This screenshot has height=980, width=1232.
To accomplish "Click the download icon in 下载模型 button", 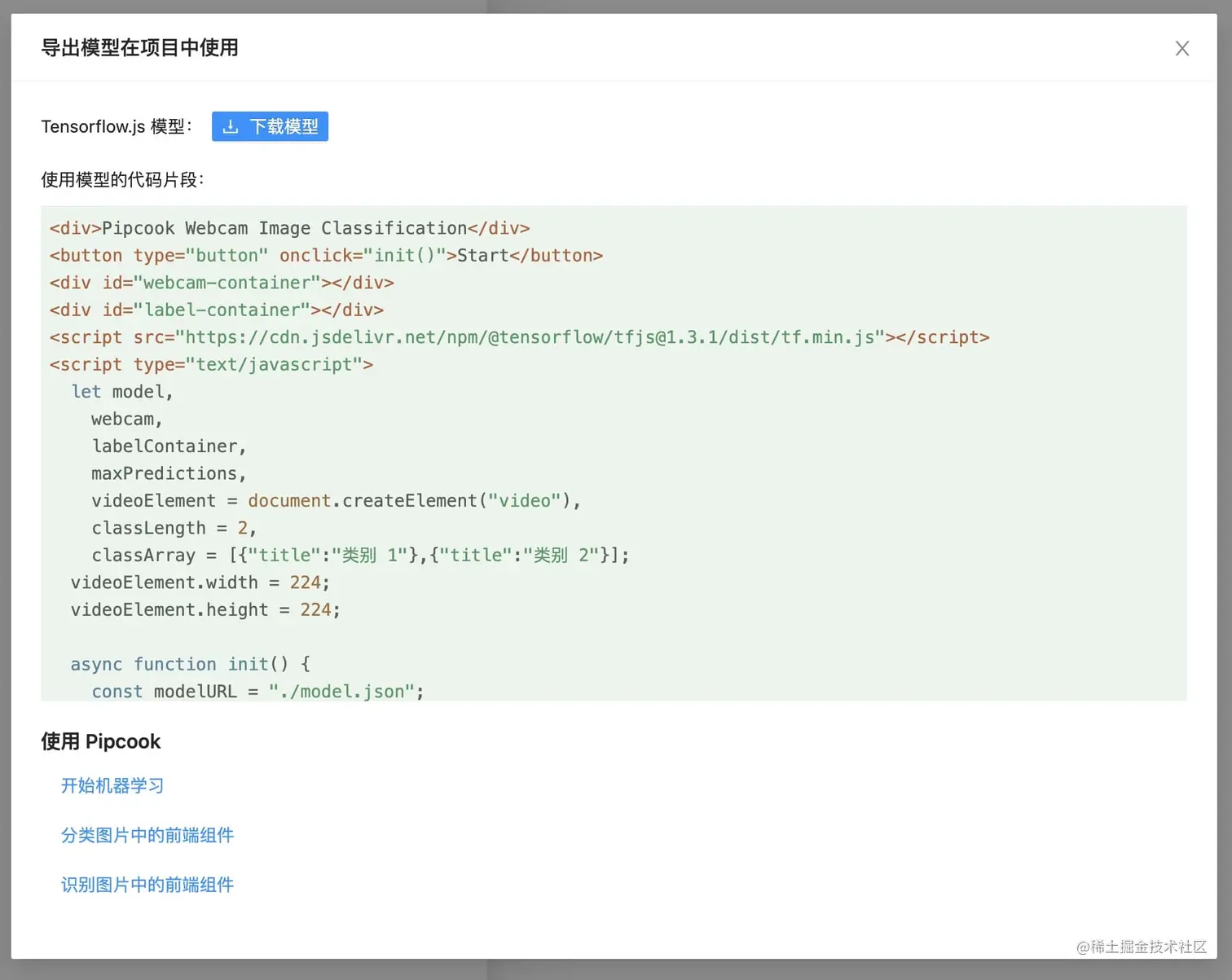I will coord(231,126).
